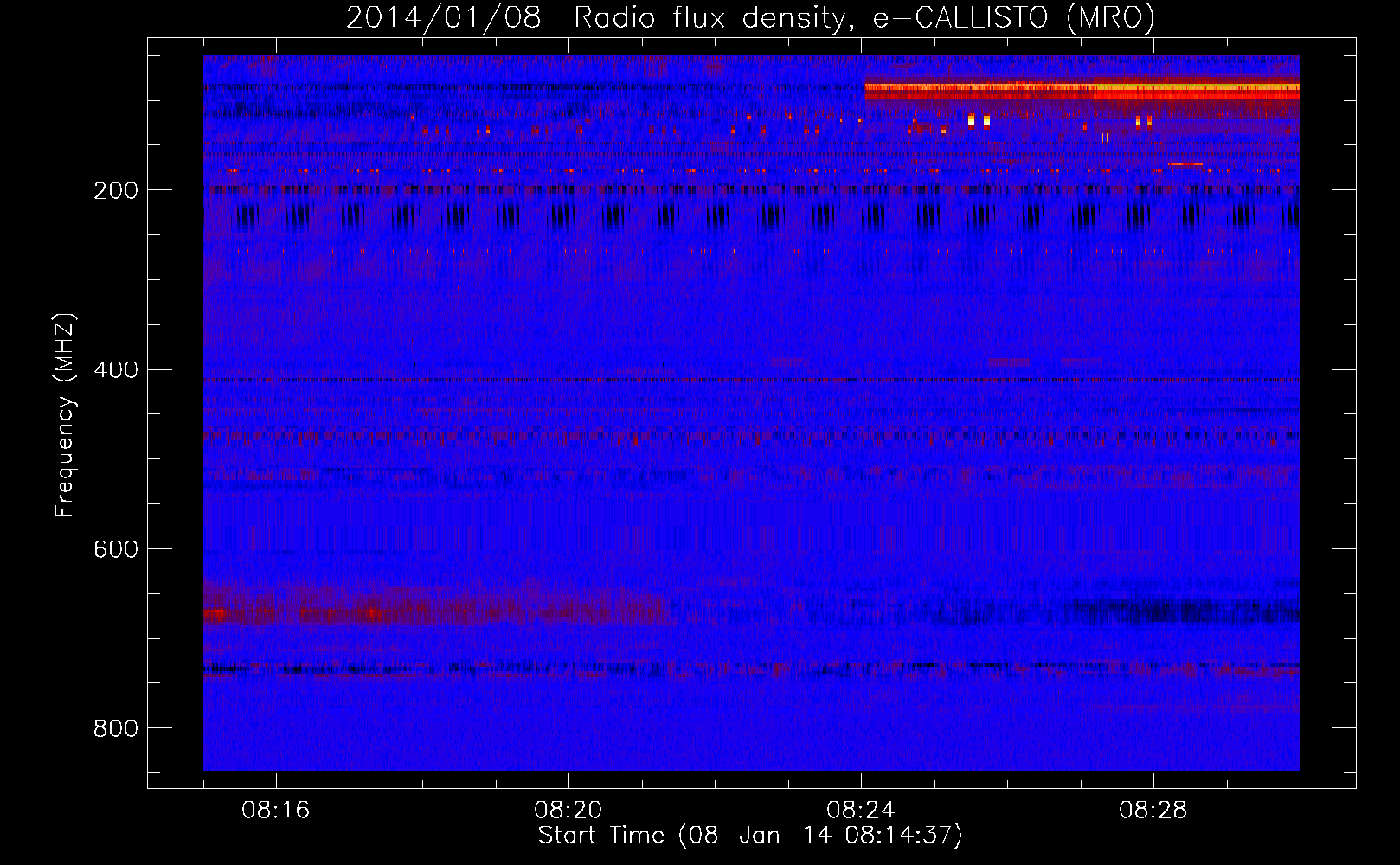
Task: Click the 600 frequency tick label
Action: pos(115,550)
